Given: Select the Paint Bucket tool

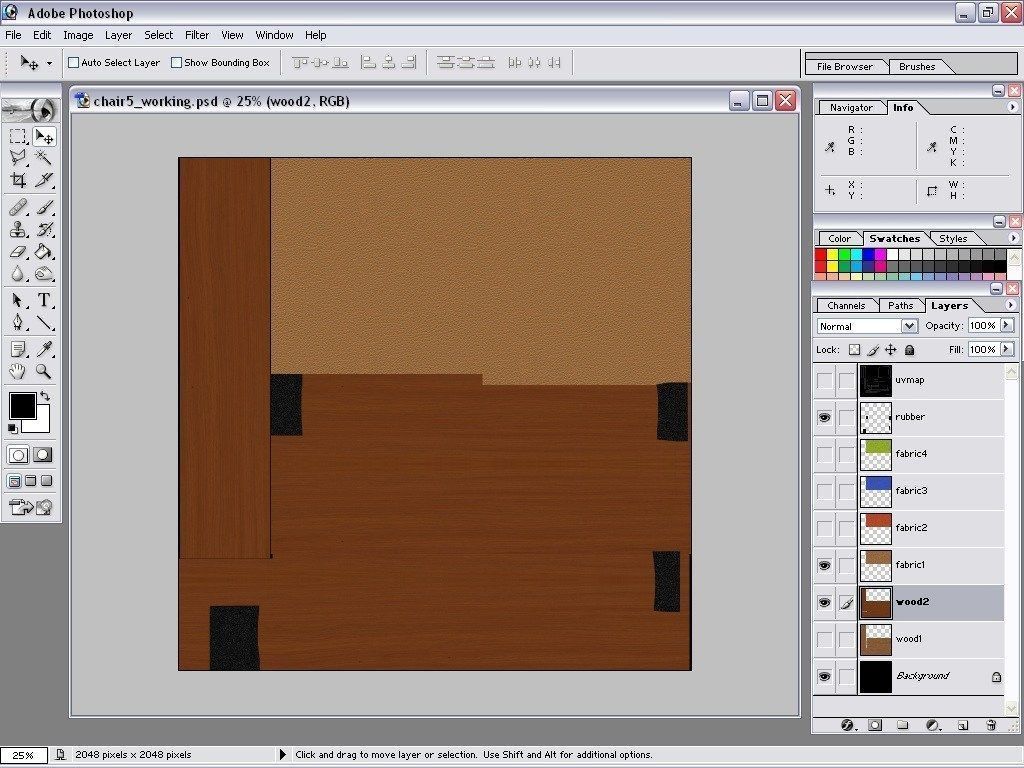Looking at the screenshot, I should 44,251.
